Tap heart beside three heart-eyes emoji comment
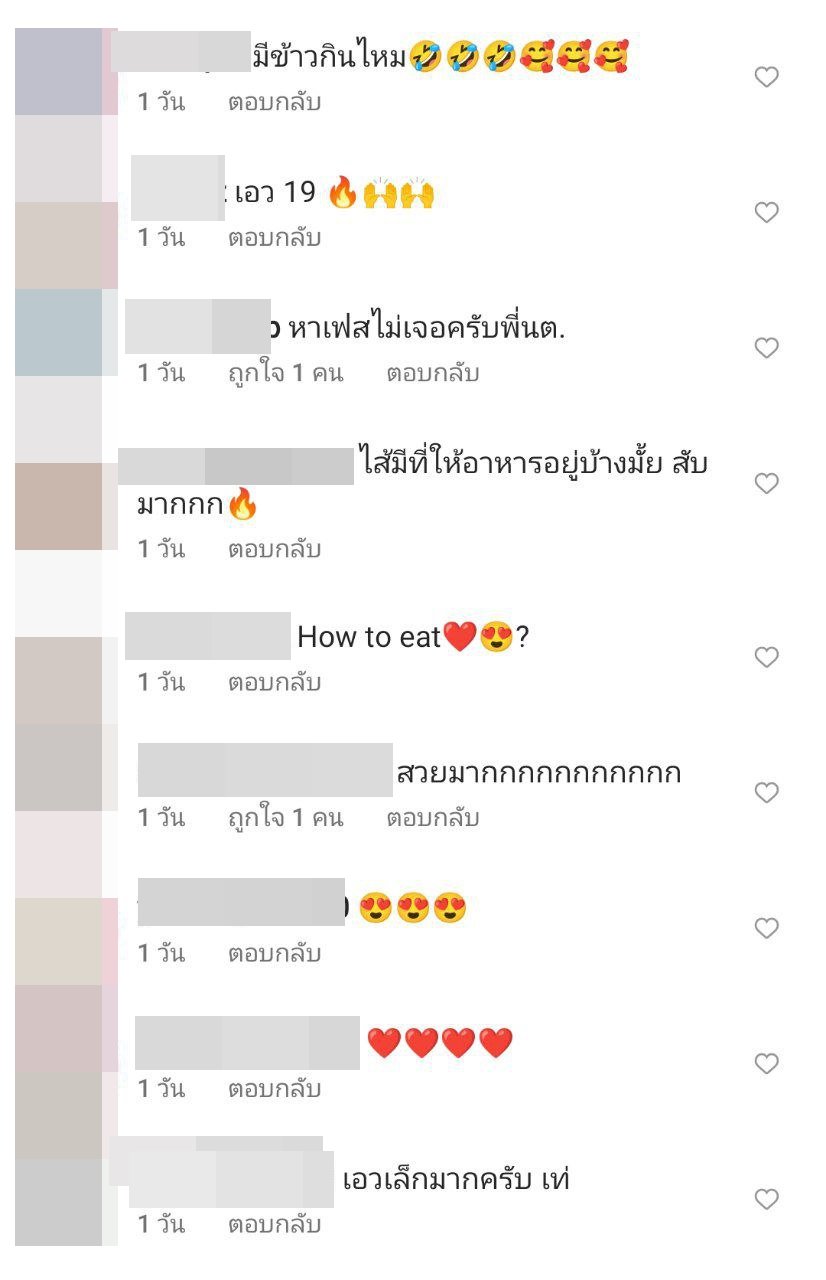The height and width of the screenshot is (1280, 826). pos(766,928)
